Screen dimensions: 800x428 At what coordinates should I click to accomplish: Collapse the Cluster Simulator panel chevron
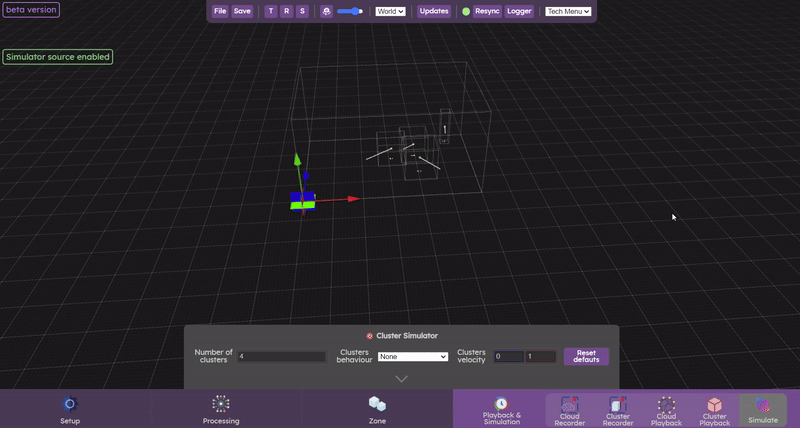tap(401, 379)
